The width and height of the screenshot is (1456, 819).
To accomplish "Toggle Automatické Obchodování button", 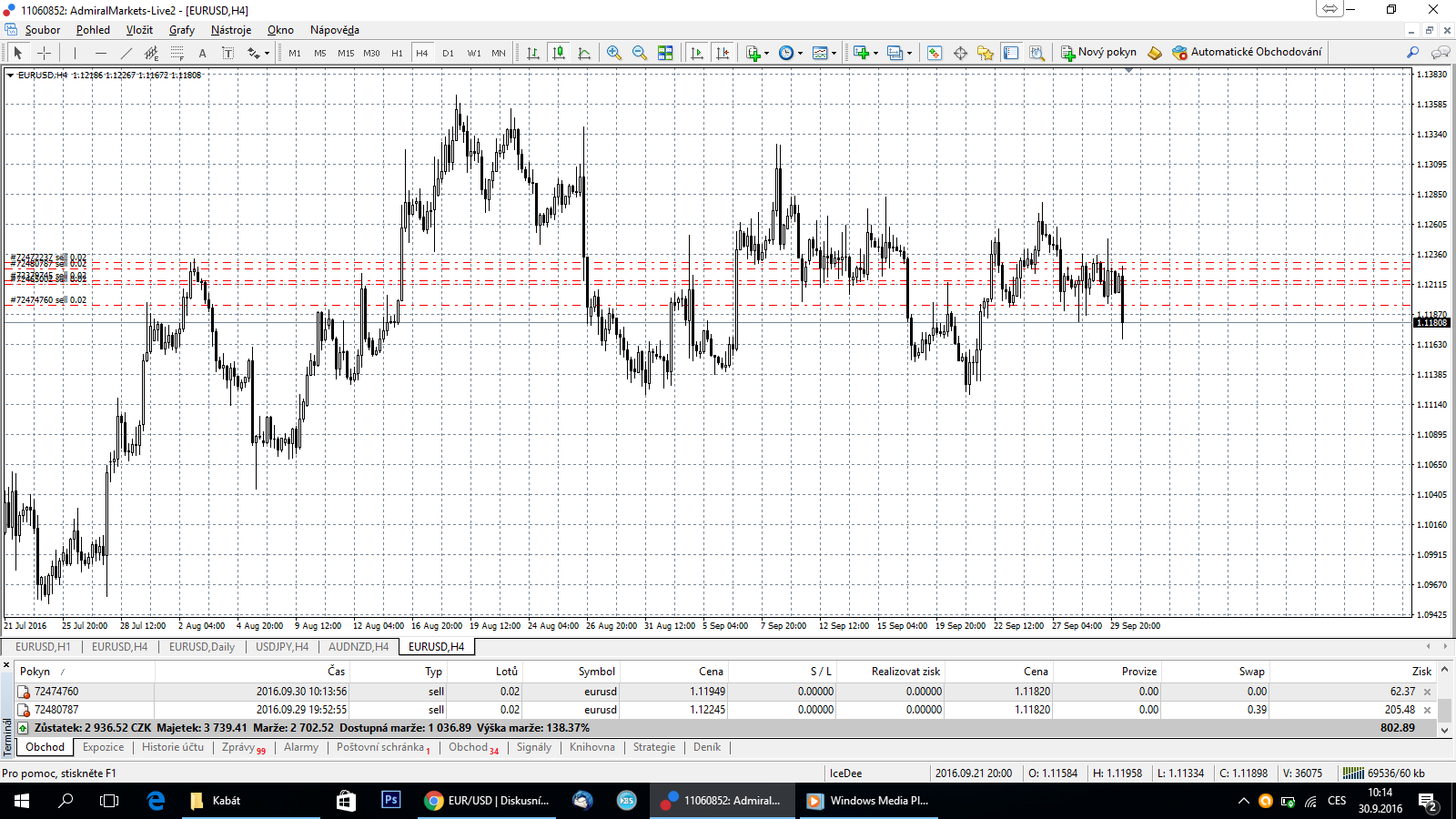I will [x=1247, y=53].
